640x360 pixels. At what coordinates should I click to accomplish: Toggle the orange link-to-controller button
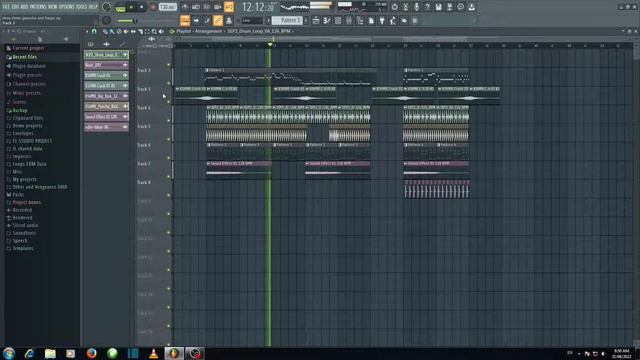[218, 20]
